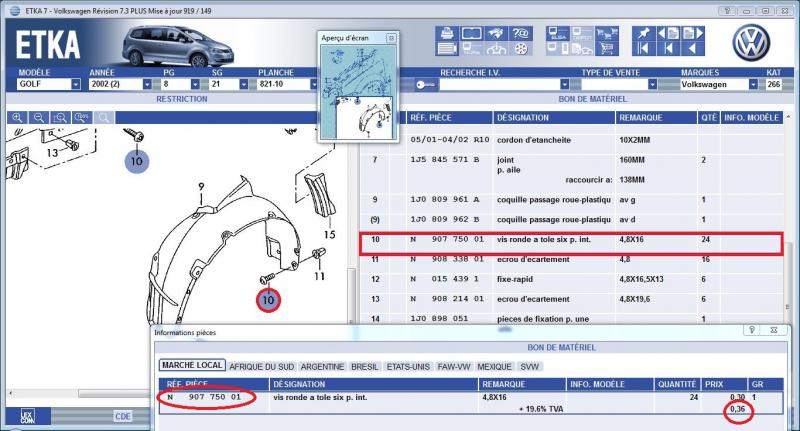
Task: Click the pushpin icon in the toolbar
Action: point(643,33)
